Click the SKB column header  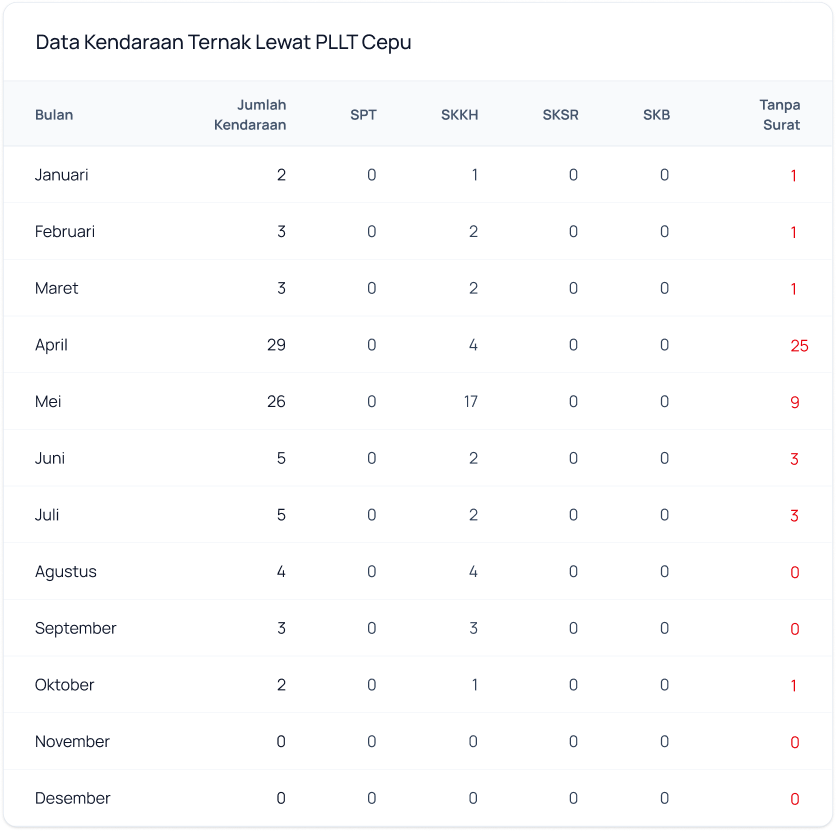tap(656, 114)
